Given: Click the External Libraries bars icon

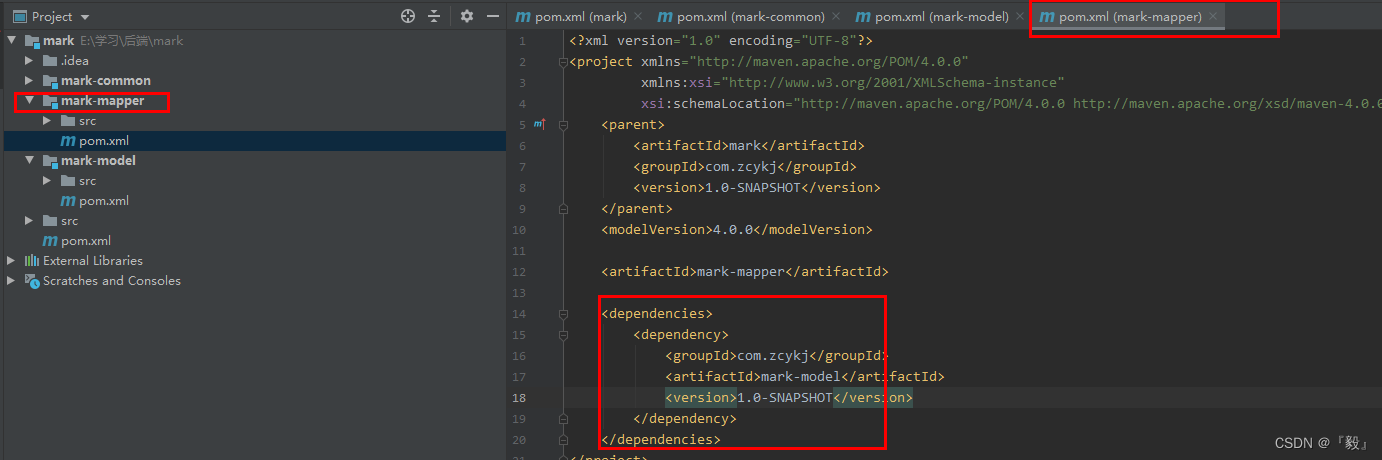Looking at the screenshot, I should point(32,261).
